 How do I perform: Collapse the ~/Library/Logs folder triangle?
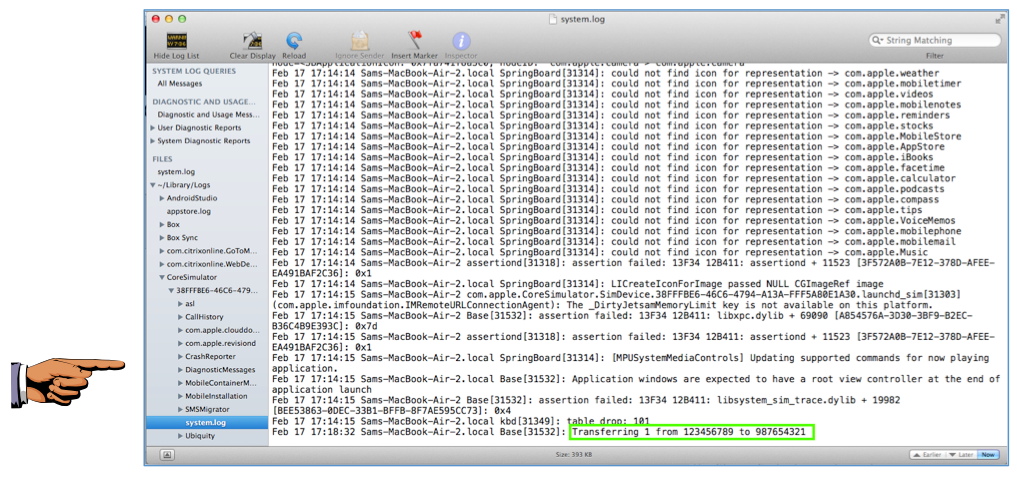153,185
